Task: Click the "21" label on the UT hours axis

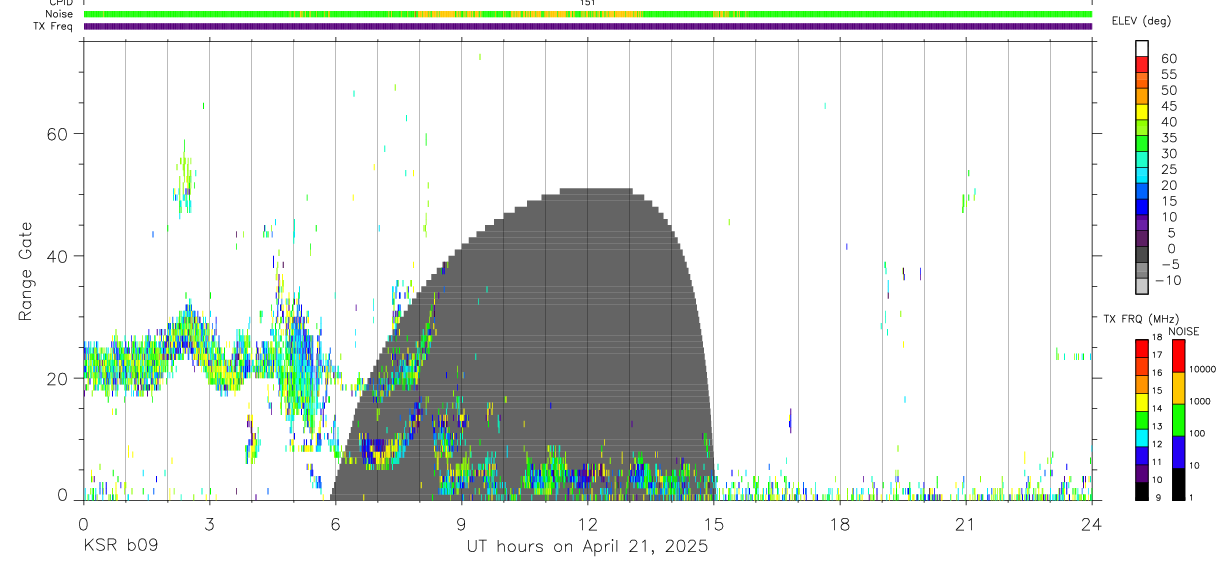Action: [x=965, y=525]
